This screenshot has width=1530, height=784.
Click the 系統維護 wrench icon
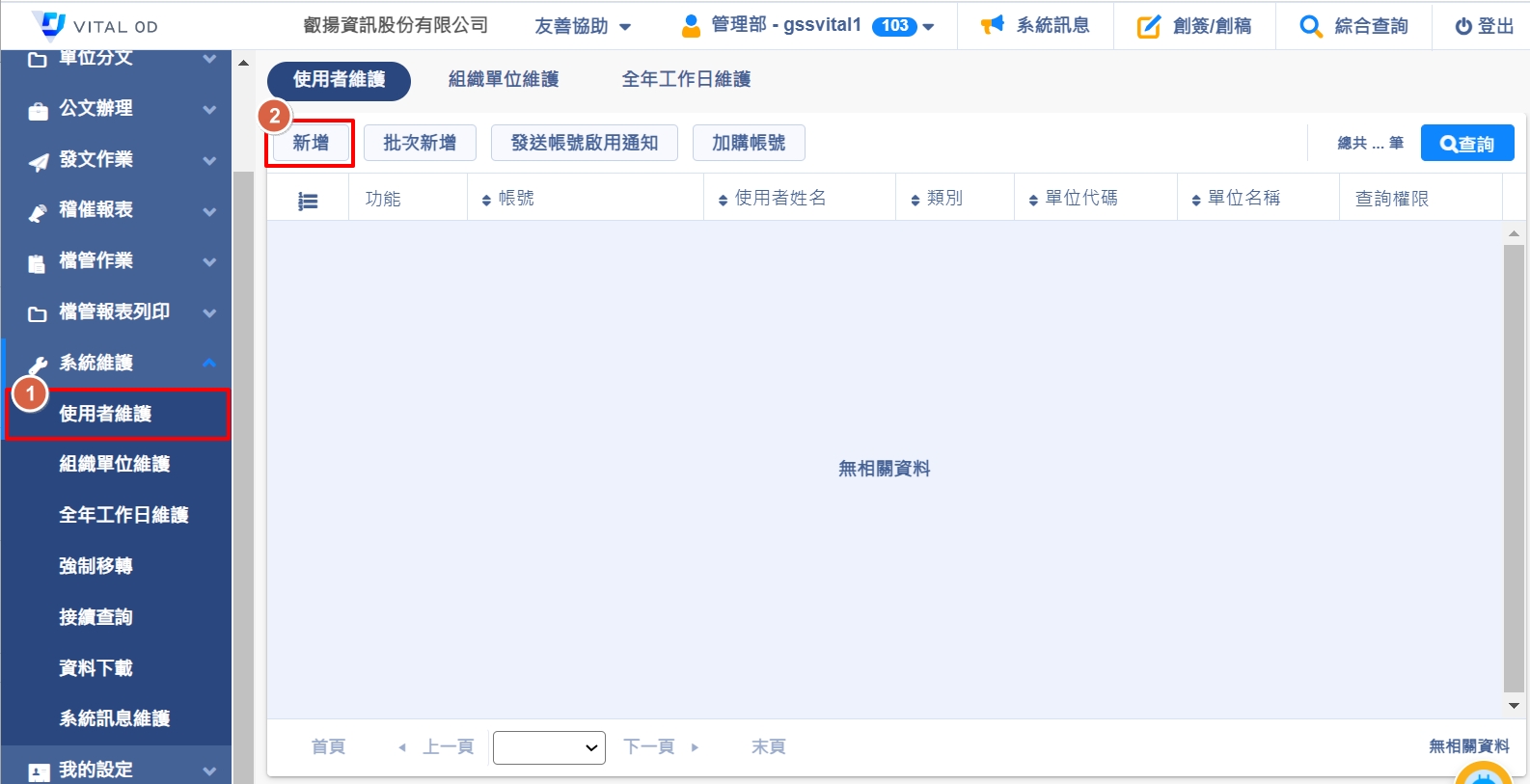pos(38,365)
